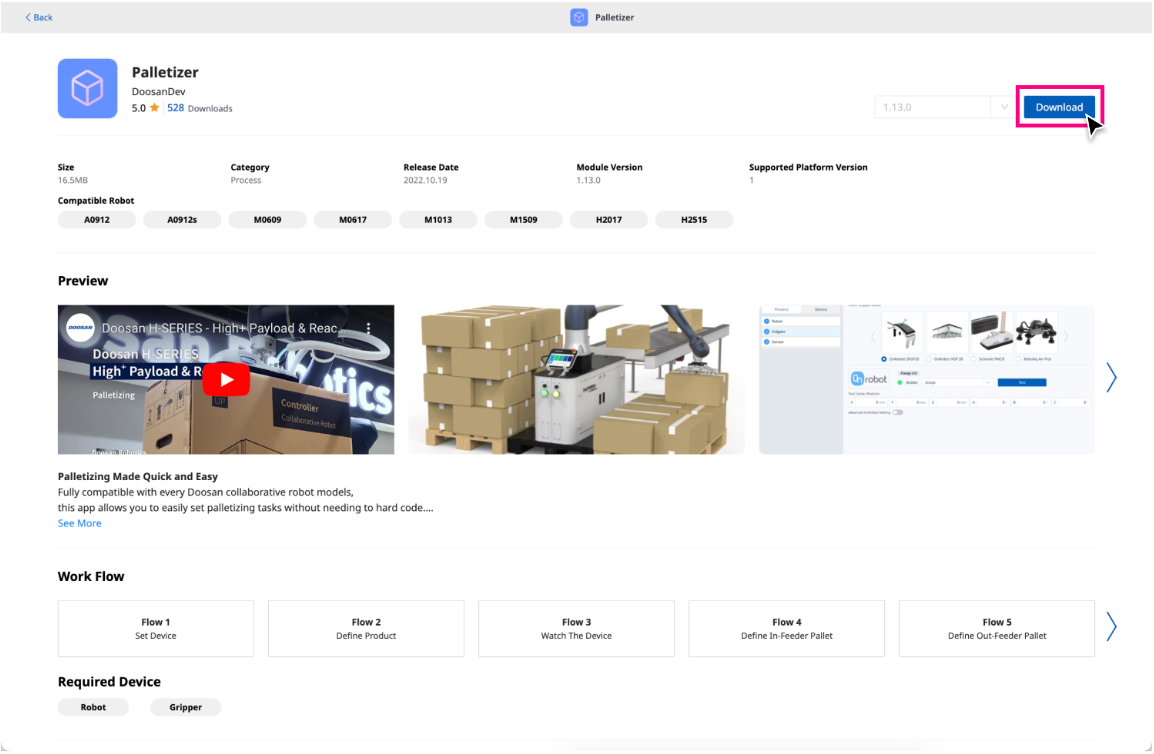Open Flow 5 Define Out-Feeder Pallet card
This screenshot has height=754, width=1154.
(996, 628)
